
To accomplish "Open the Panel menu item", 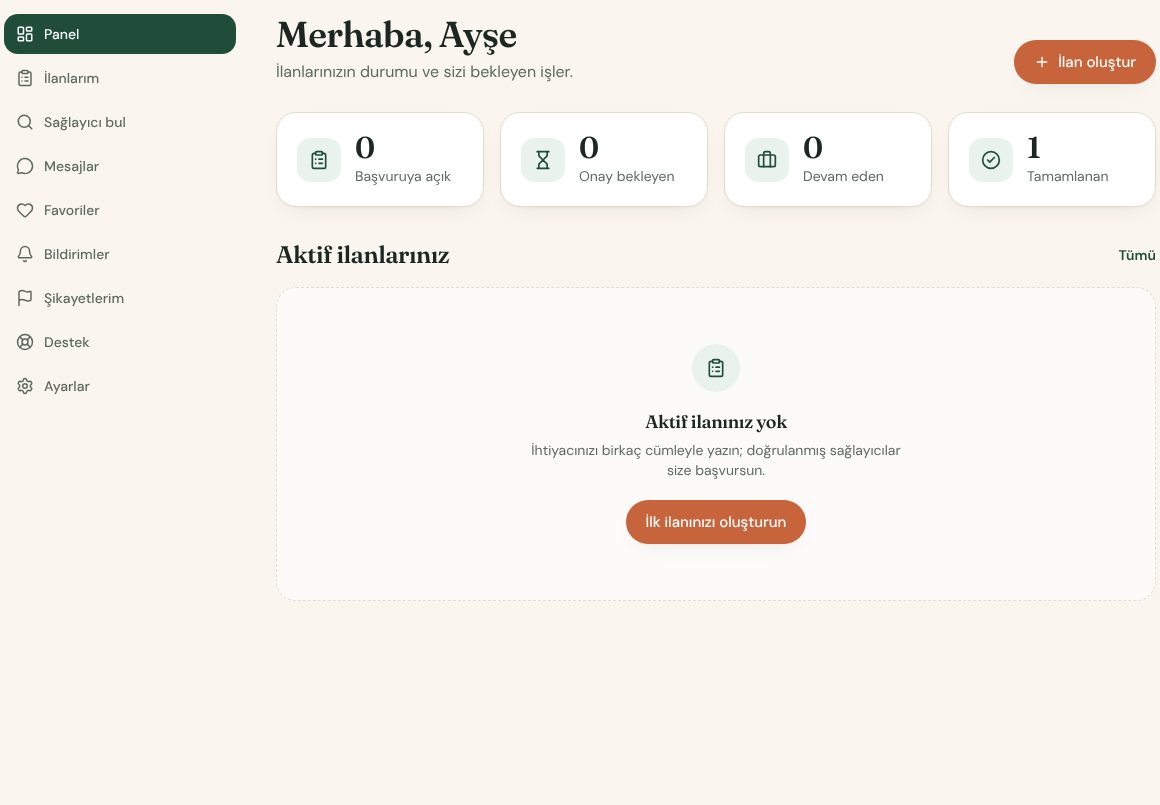I will [120, 34].
